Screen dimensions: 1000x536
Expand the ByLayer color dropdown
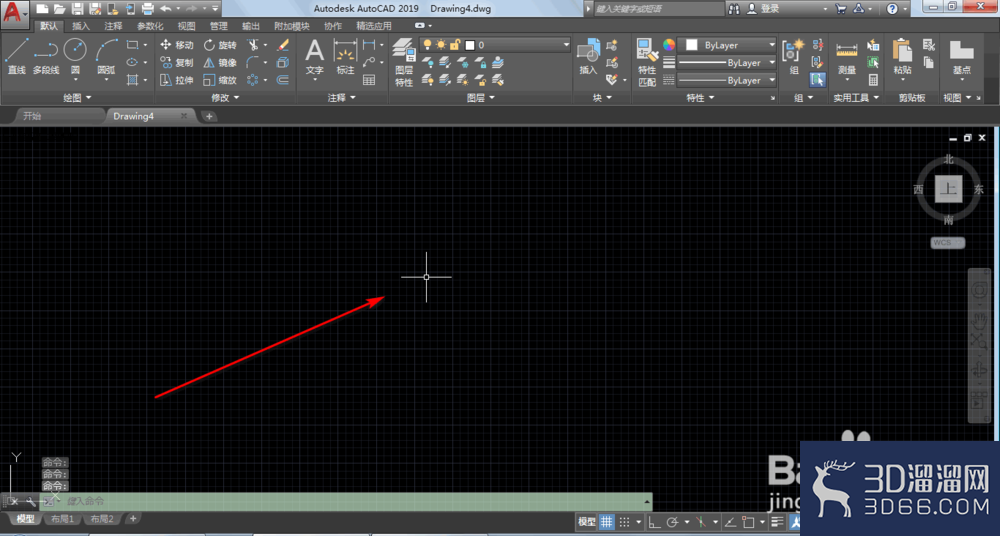[x=728, y=45]
